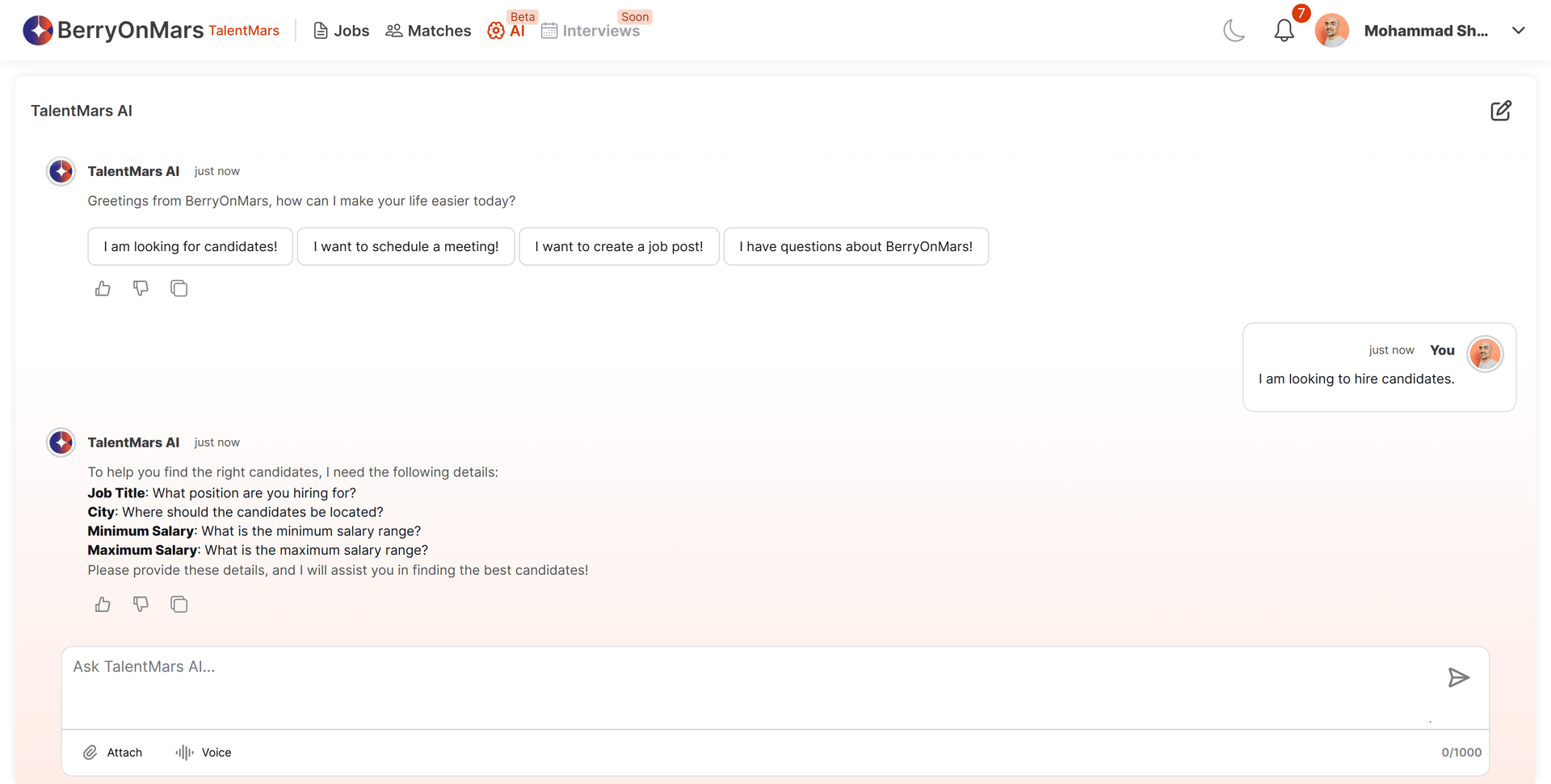Click 'I want to create a job post!' button
The height and width of the screenshot is (784, 1551).
pyautogui.click(x=619, y=246)
